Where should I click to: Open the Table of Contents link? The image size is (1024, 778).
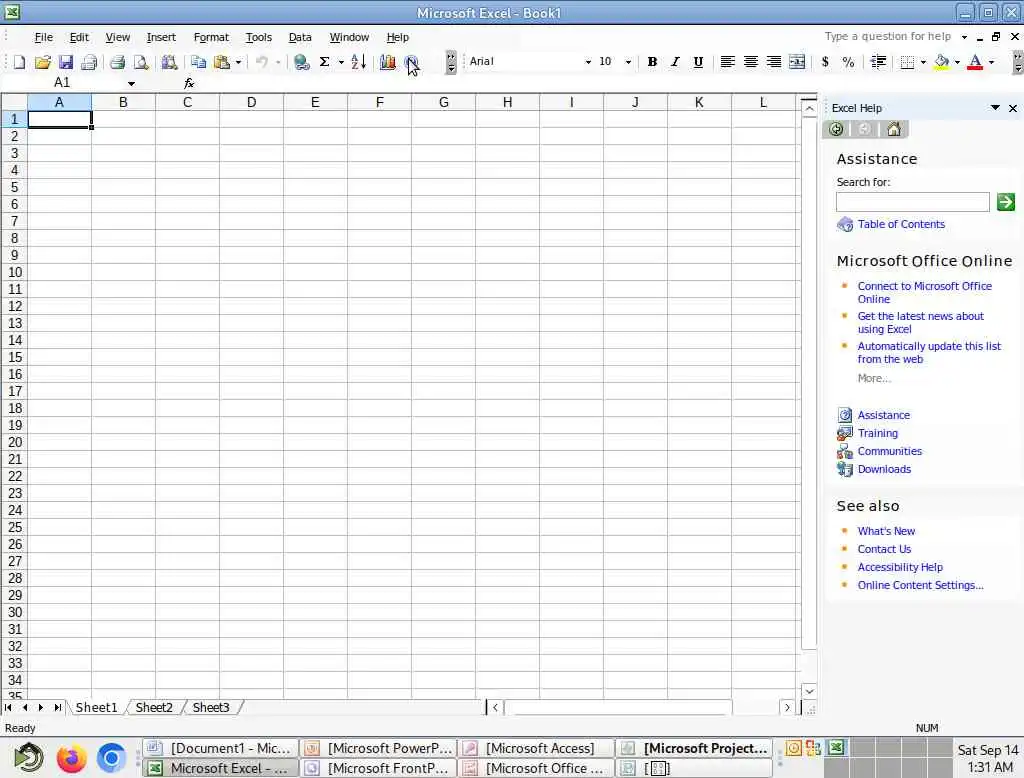tap(901, 224)
